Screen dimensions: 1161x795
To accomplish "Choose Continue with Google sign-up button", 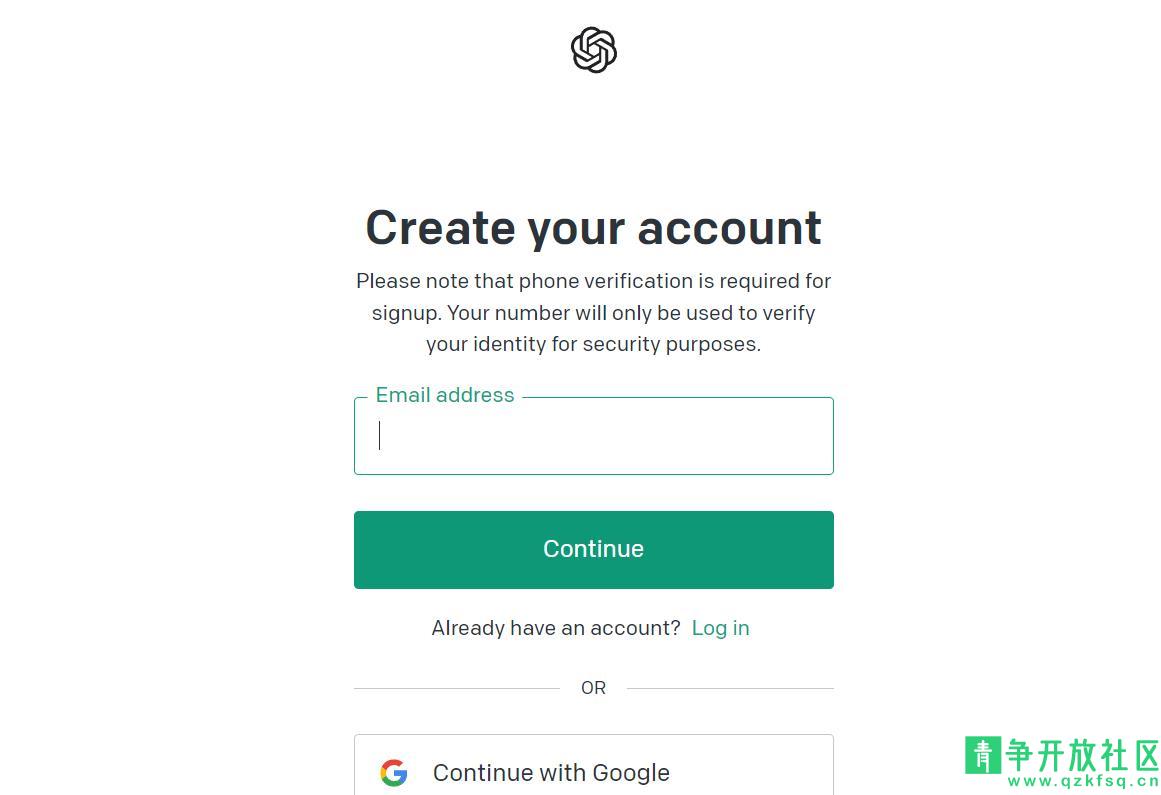I will [594, 765].
